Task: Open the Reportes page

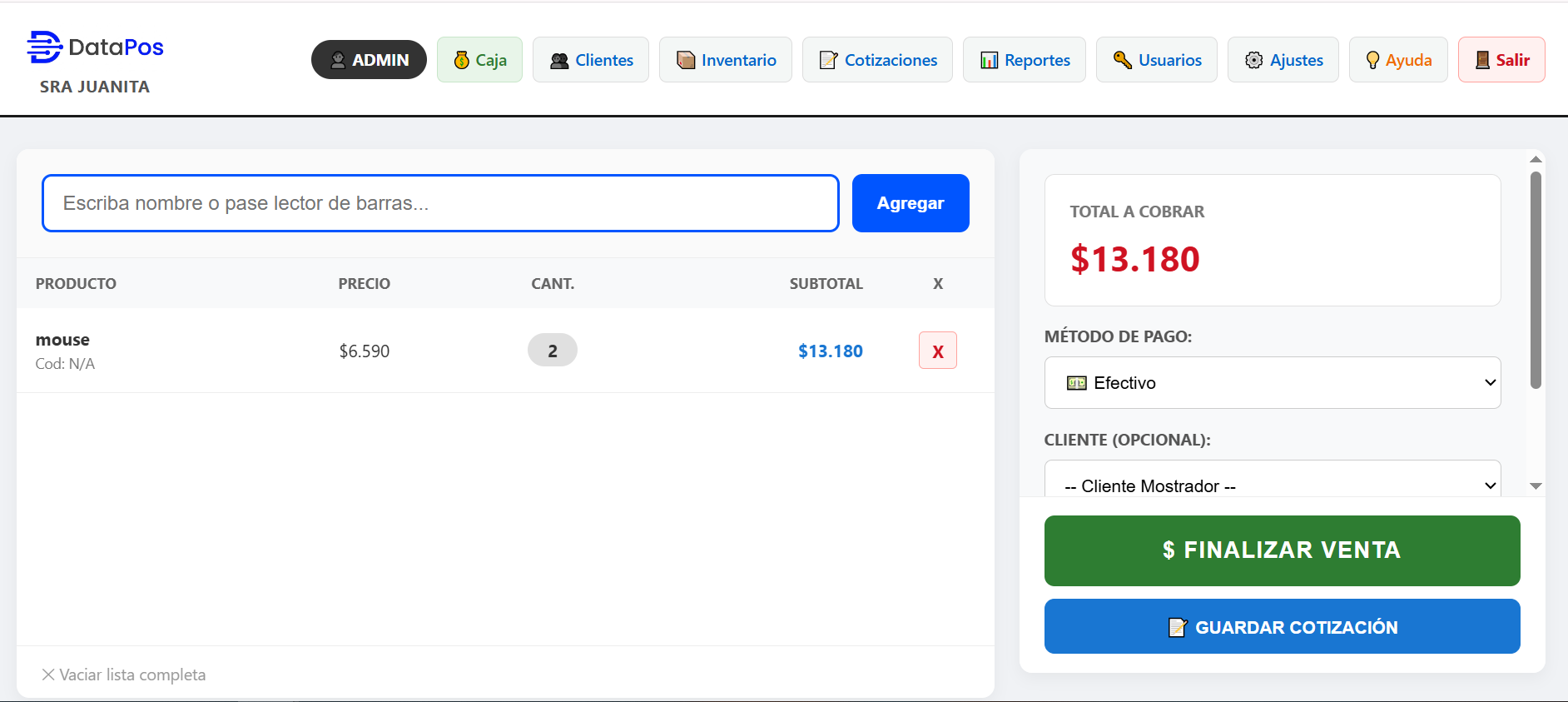Action: click(x=1025, y=60)
